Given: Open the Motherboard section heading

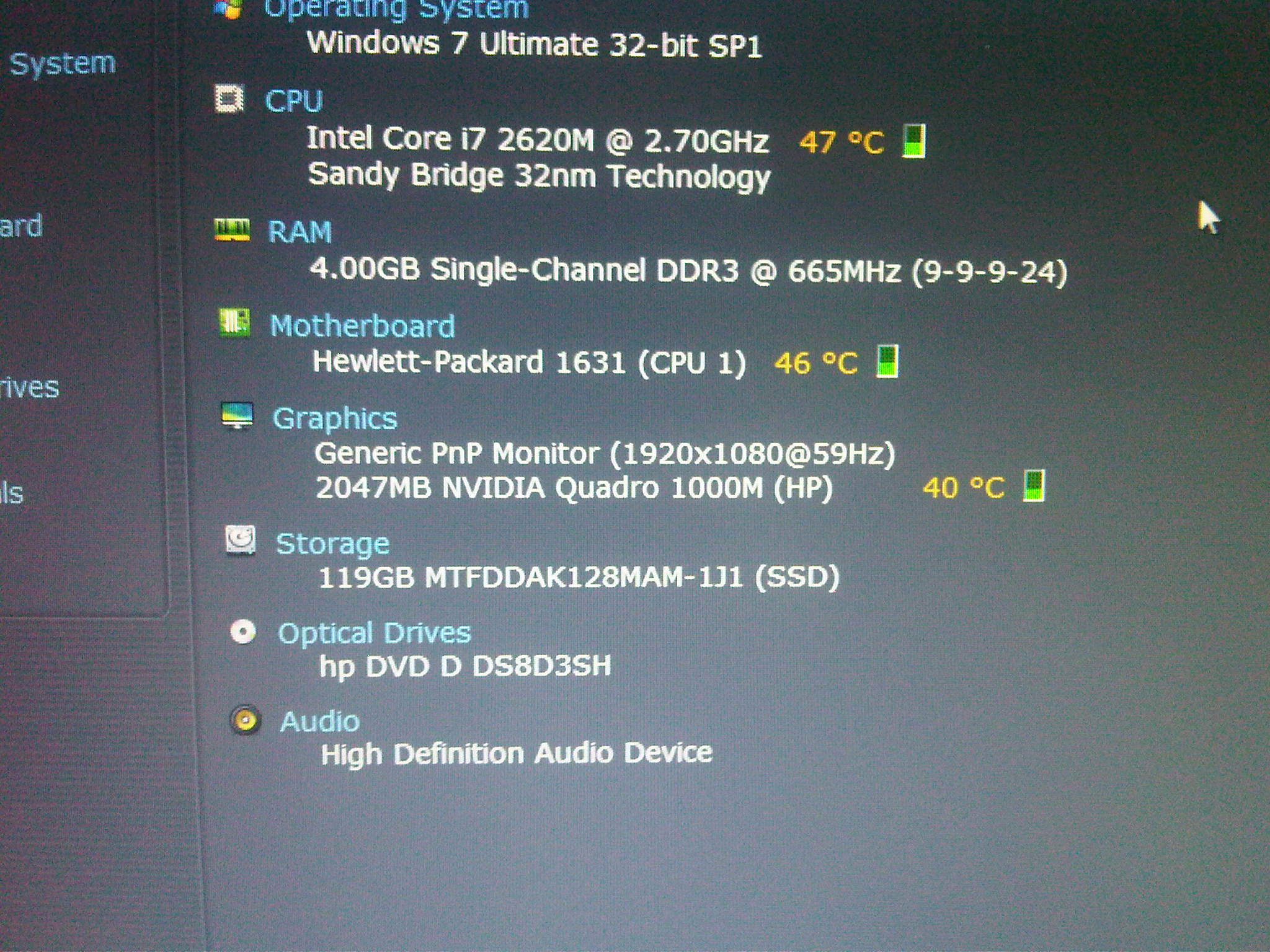Looking at the screenshot, I should [x=363, y=325].
